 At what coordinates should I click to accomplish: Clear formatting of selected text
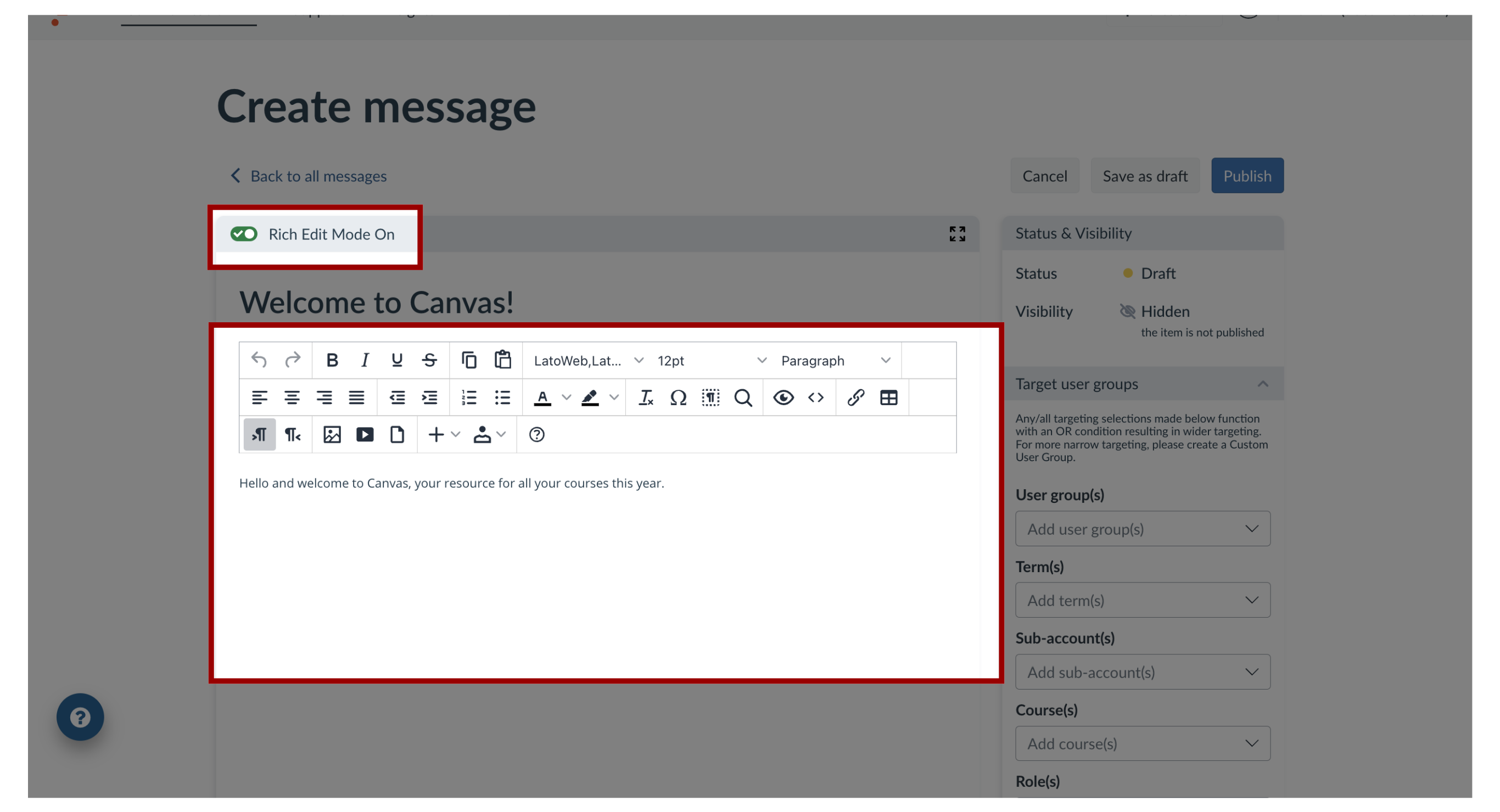[x=646, y=397]
